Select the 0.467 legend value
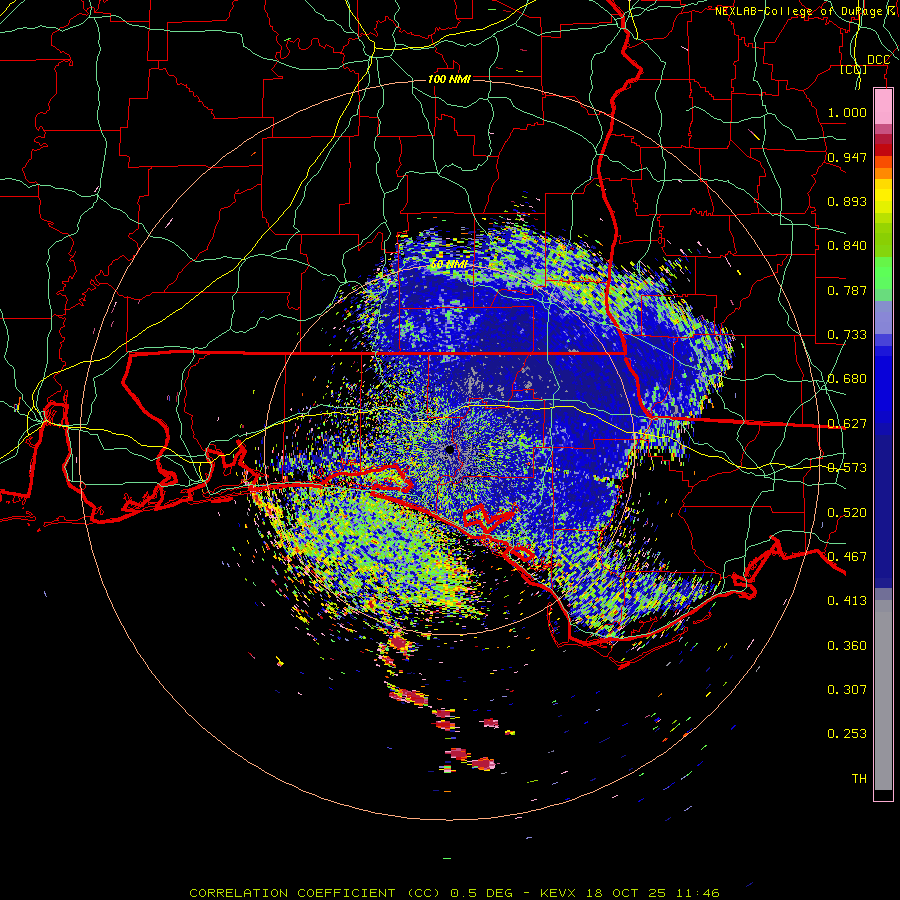 847,557
